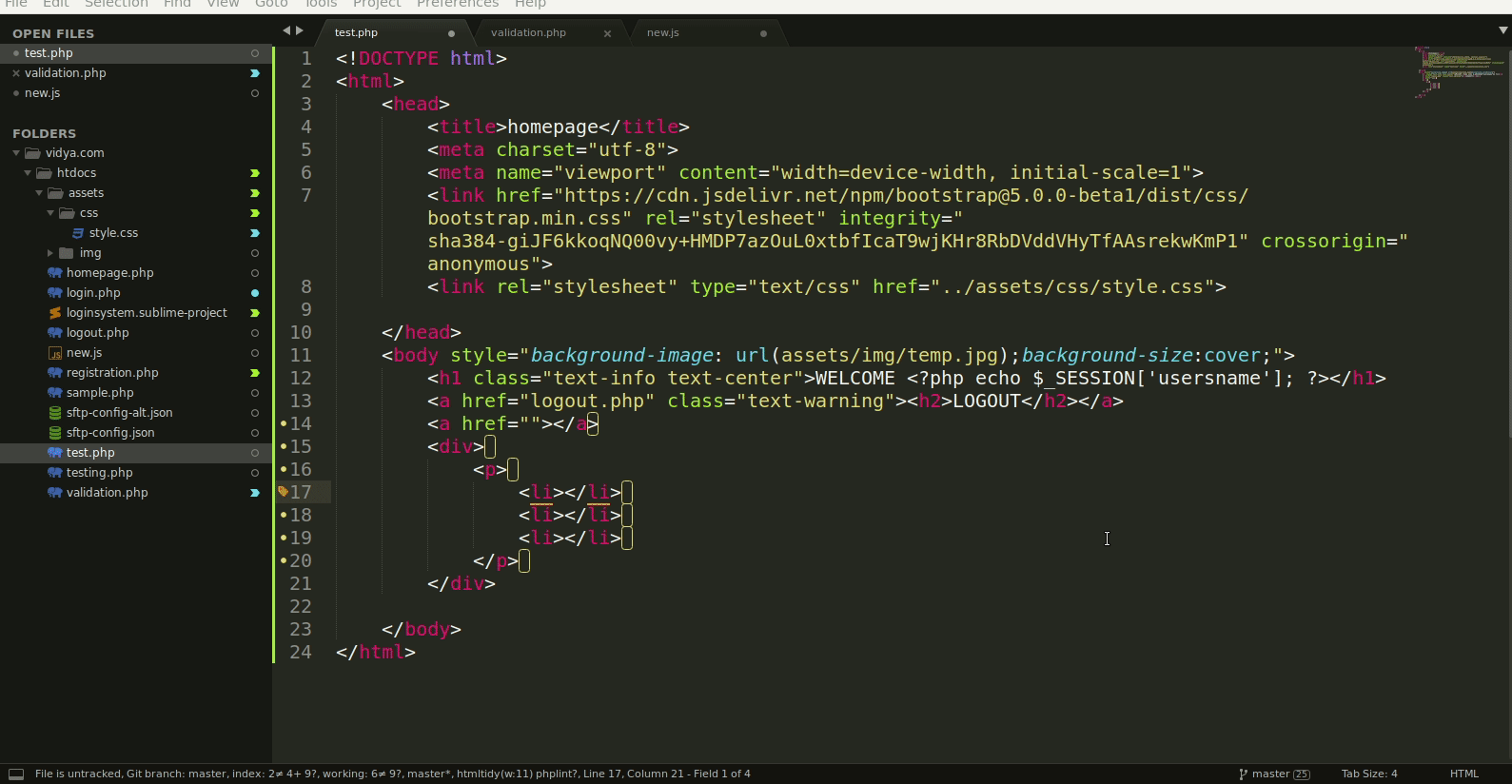Click the PHP icon beside sample.php
The image size is (1512, 784).
(x=54, y=393)
